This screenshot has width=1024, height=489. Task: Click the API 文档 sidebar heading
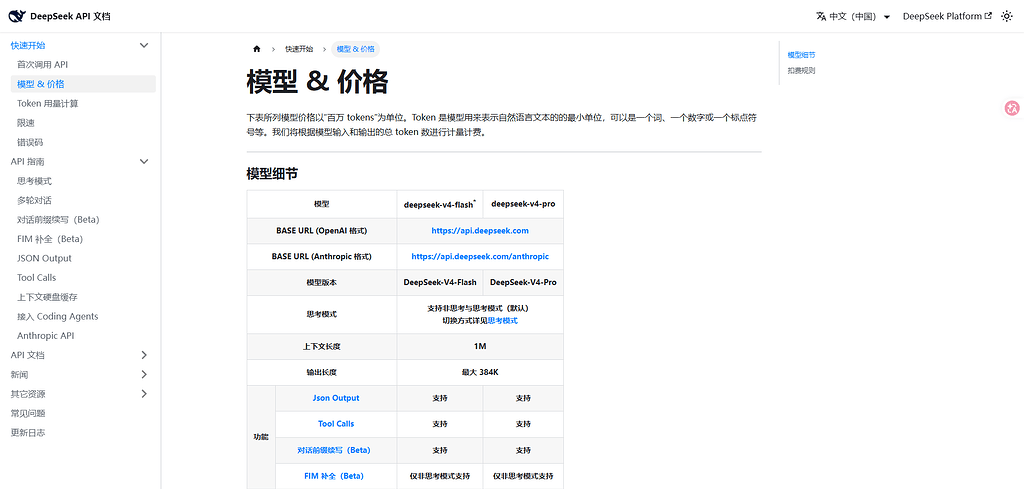[x=27, y=355]
